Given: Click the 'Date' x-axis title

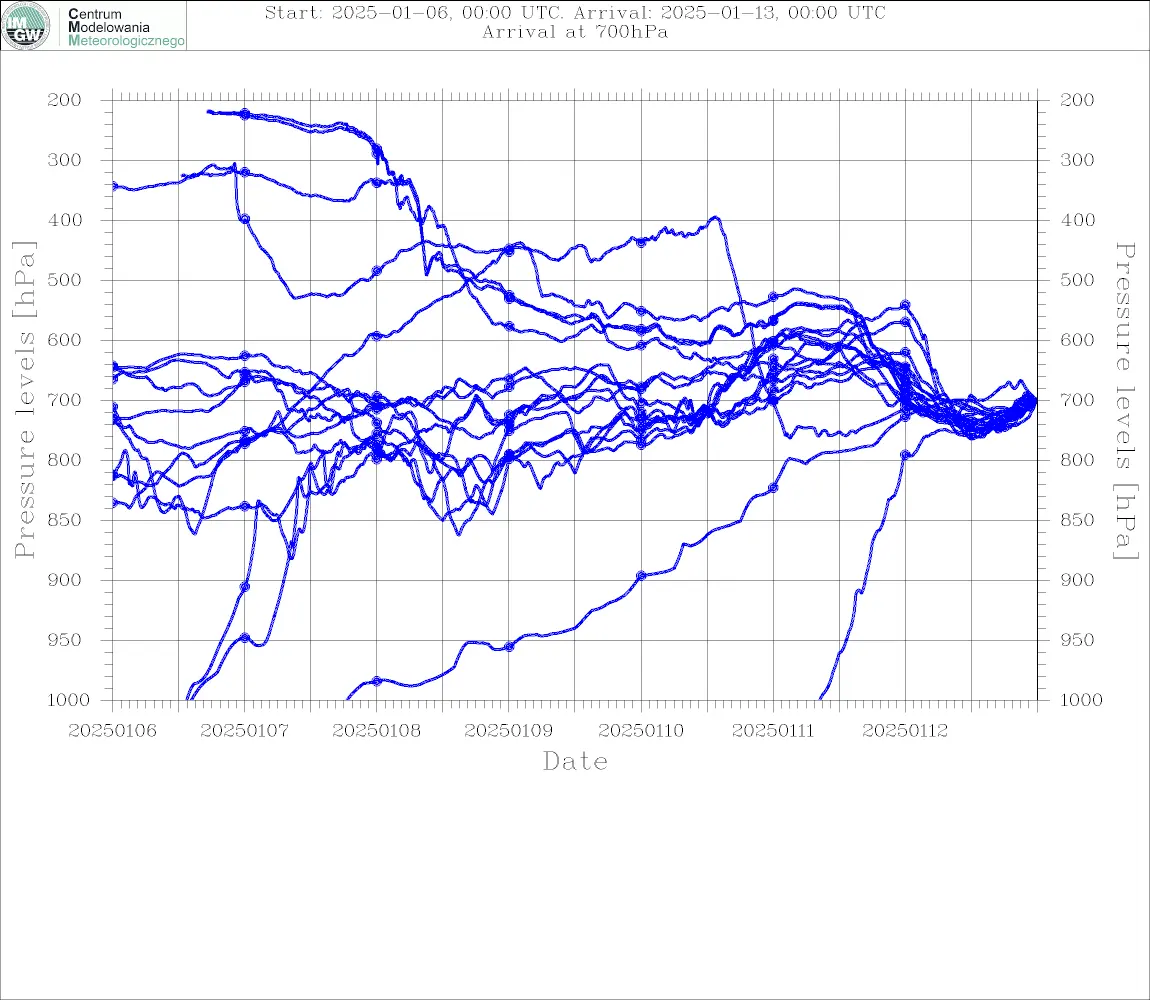Looking at the screenshot, I should pos(575,761).
